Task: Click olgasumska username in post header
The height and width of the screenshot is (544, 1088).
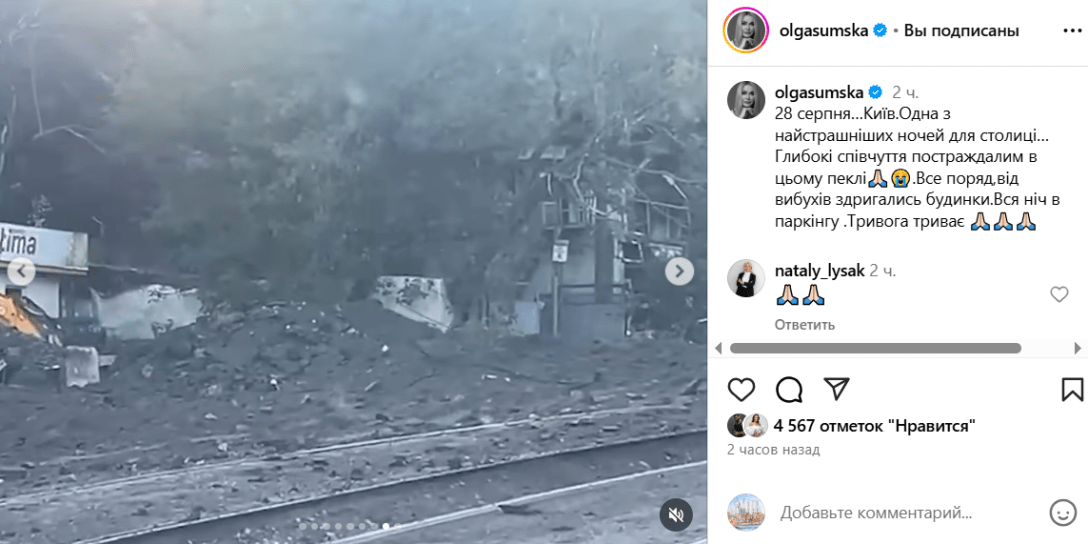Action: click(x=824, y=31)
